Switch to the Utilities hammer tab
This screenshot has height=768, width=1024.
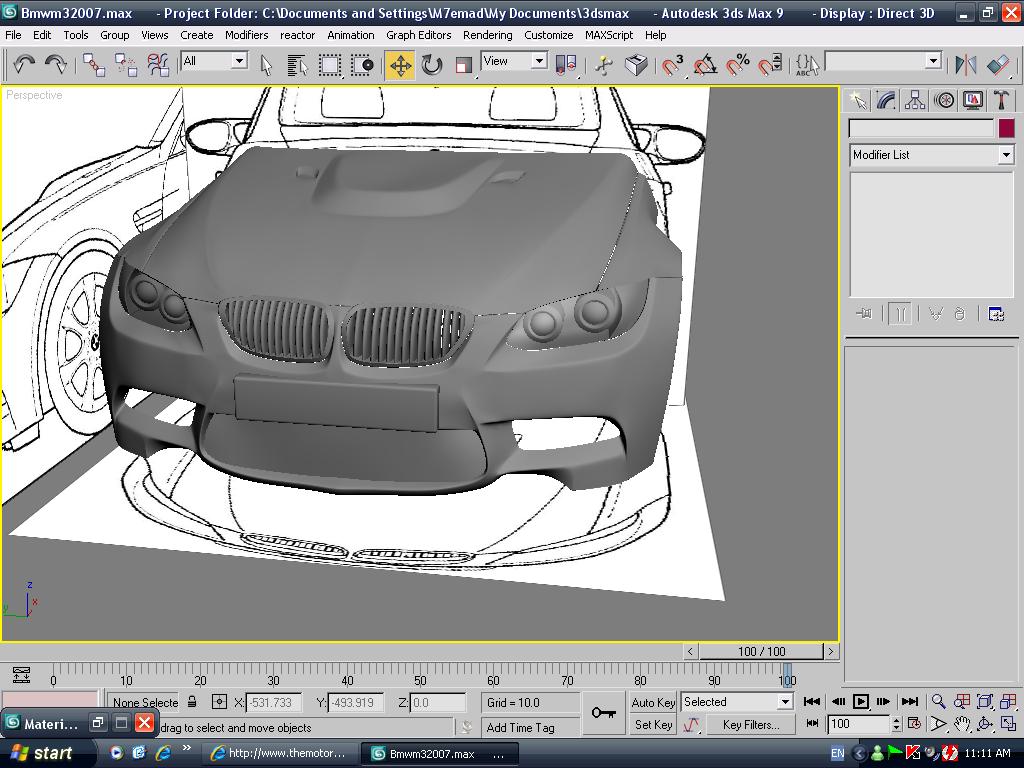[x=1001, y=100]
